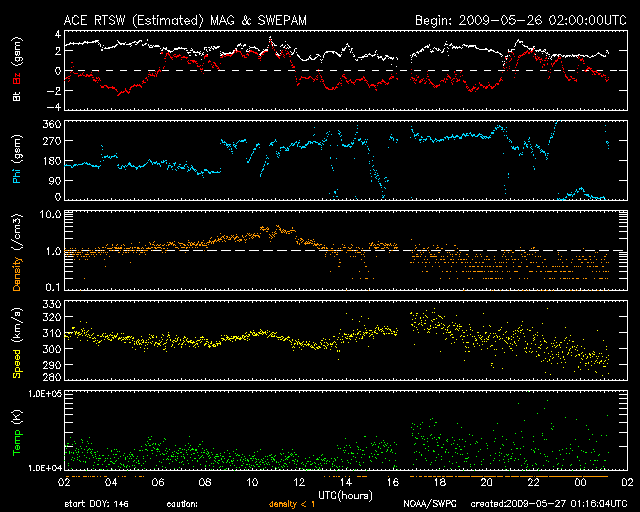
Task: Click the '00' hour tick label
Action: click(x=580, y=483)
